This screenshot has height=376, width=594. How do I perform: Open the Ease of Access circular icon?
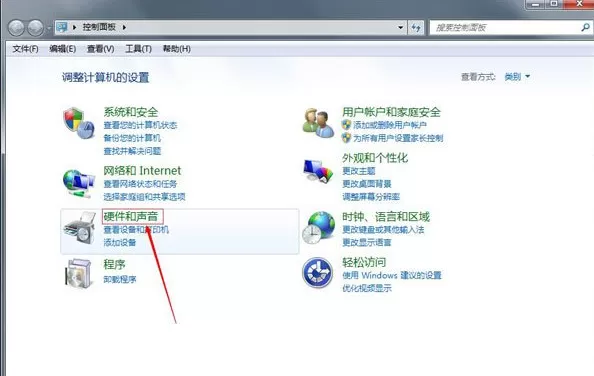[x=317, y=273]
